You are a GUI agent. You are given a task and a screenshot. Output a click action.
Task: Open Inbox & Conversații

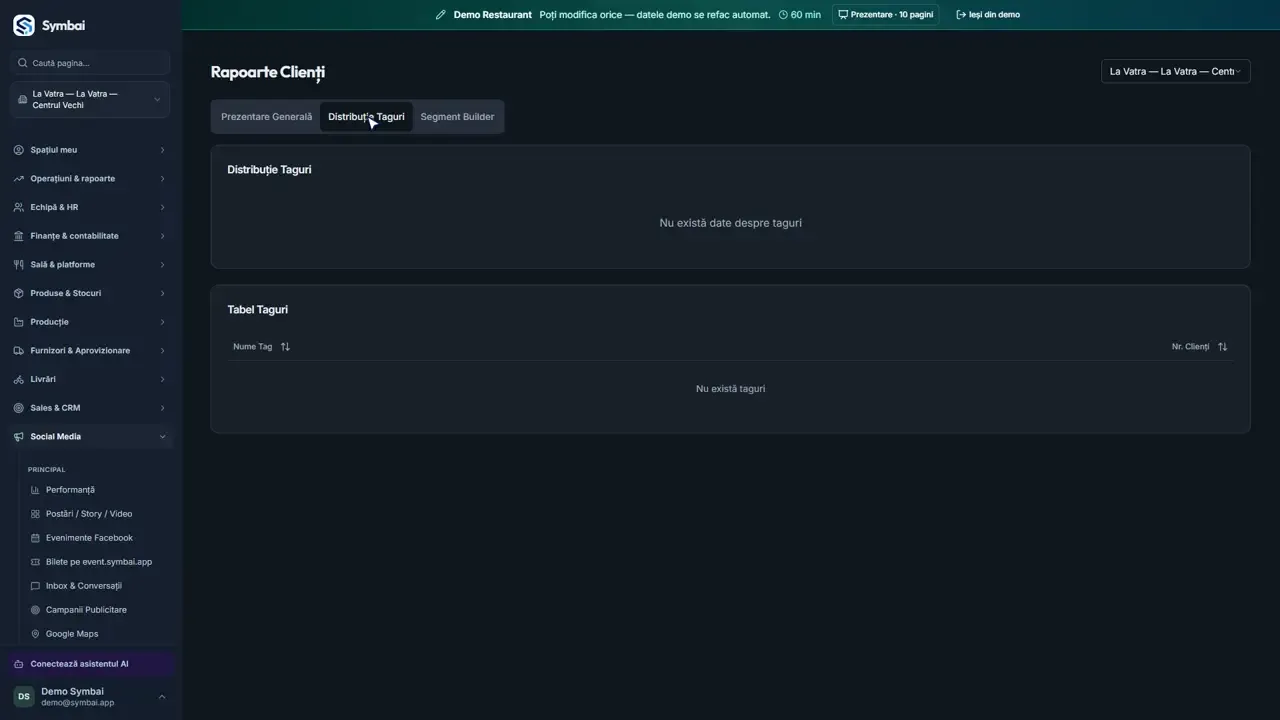(84, 586)
